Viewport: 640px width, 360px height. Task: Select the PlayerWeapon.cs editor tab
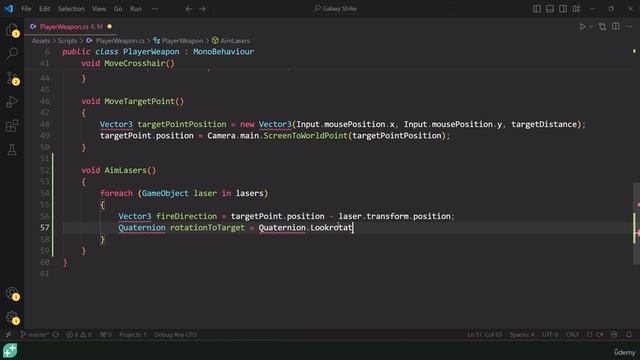70,27
